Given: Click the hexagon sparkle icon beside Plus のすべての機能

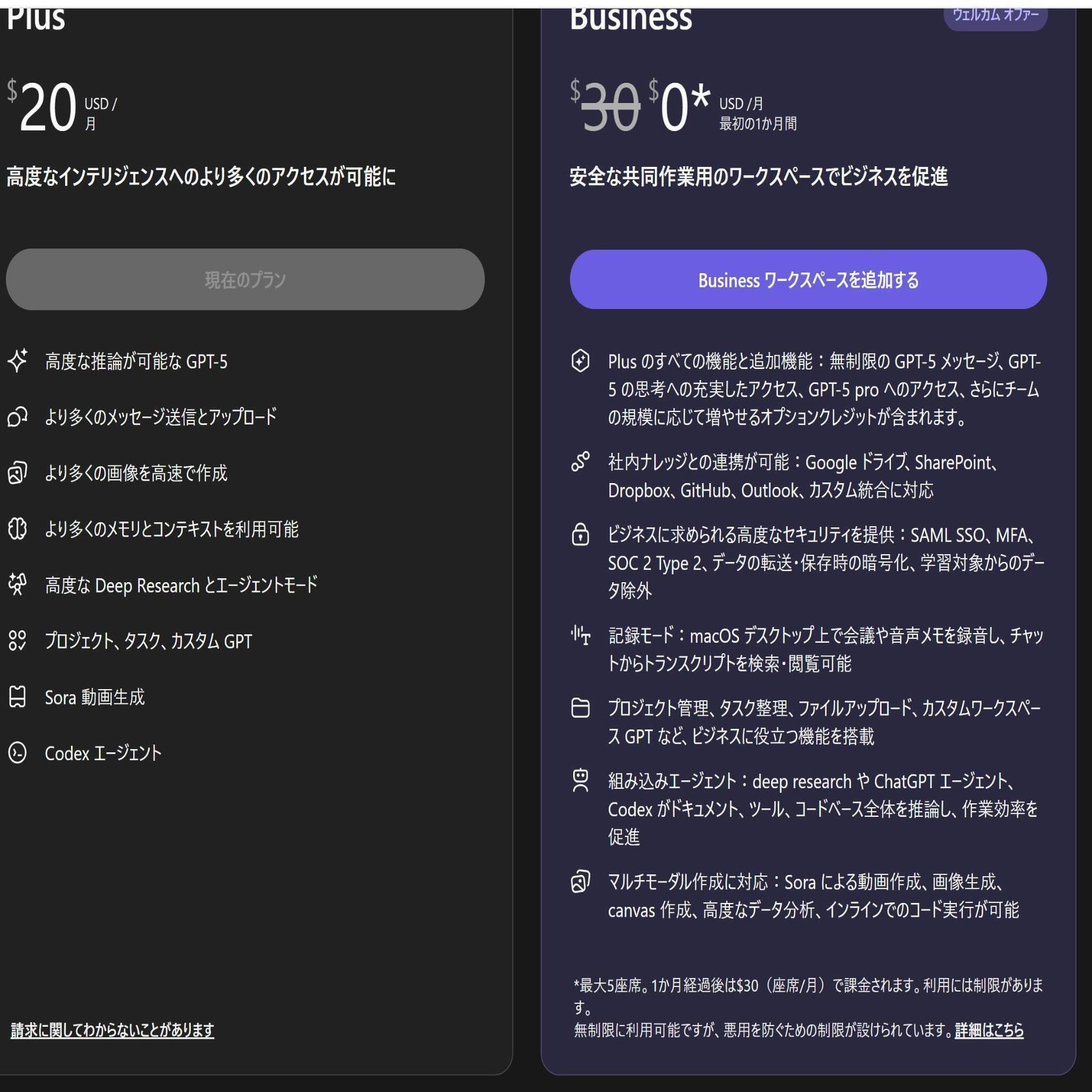Looking at the screenshot, I should [580, 361].
